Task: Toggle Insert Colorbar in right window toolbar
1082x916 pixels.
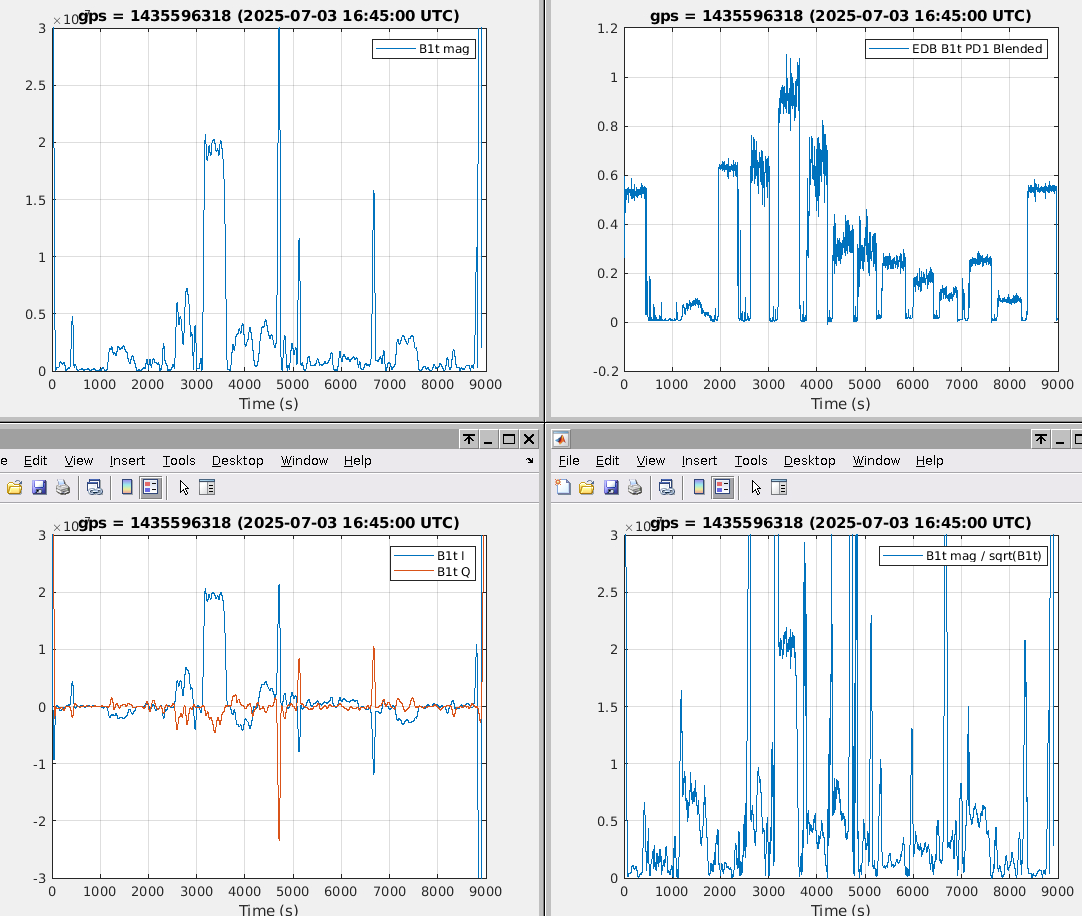Action: point(699,487)
